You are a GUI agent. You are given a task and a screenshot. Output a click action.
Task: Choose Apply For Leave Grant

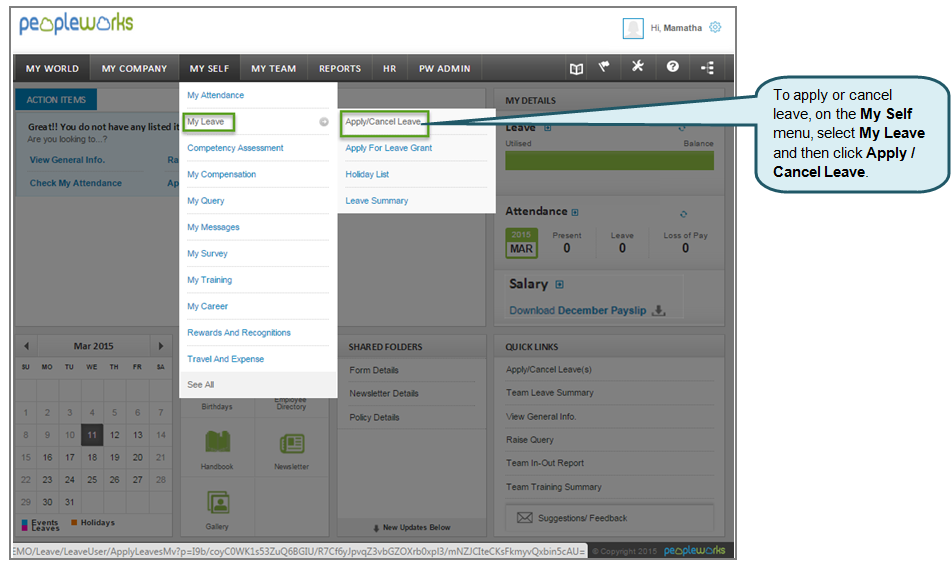click(389, 148)
